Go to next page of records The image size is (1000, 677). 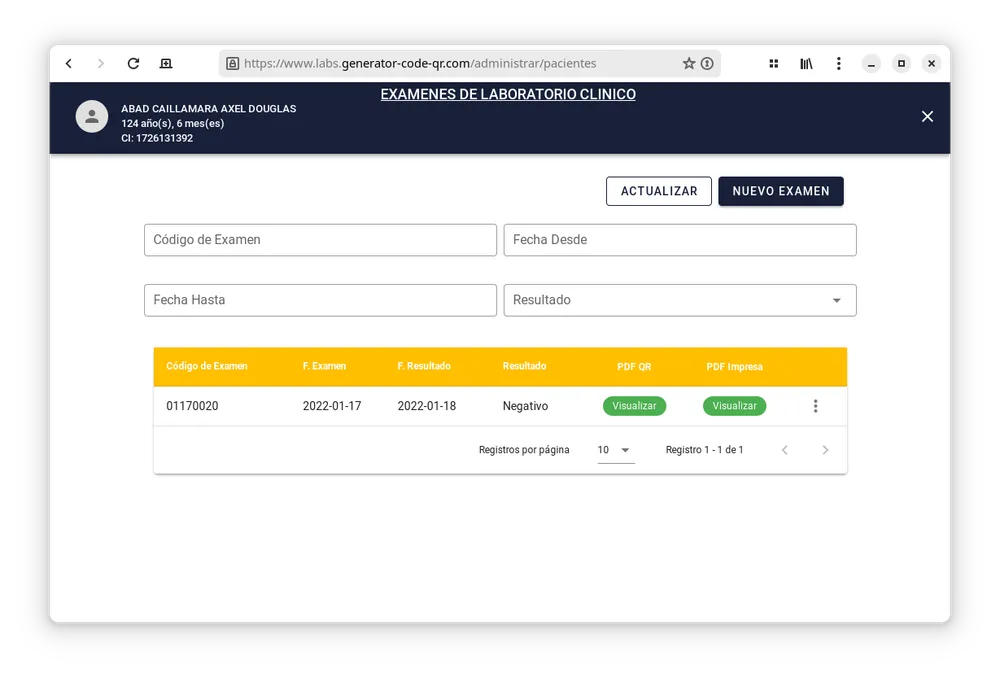pyautogui.click(x=825, y=450)
